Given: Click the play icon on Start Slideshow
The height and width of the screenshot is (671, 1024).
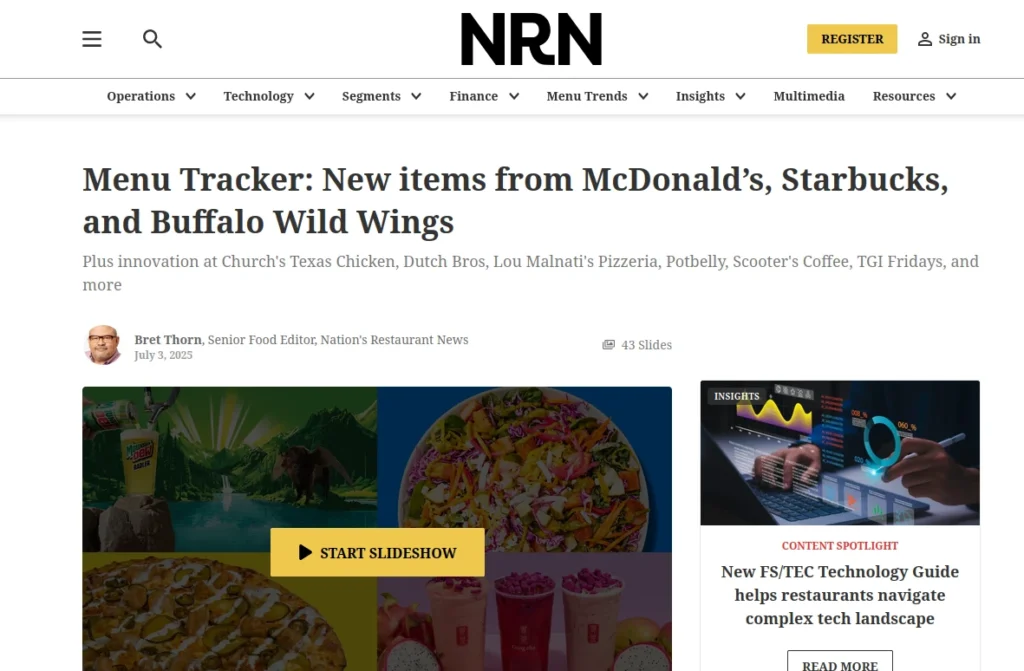Looking at the screenshot, I should click(x=305, y=552).
